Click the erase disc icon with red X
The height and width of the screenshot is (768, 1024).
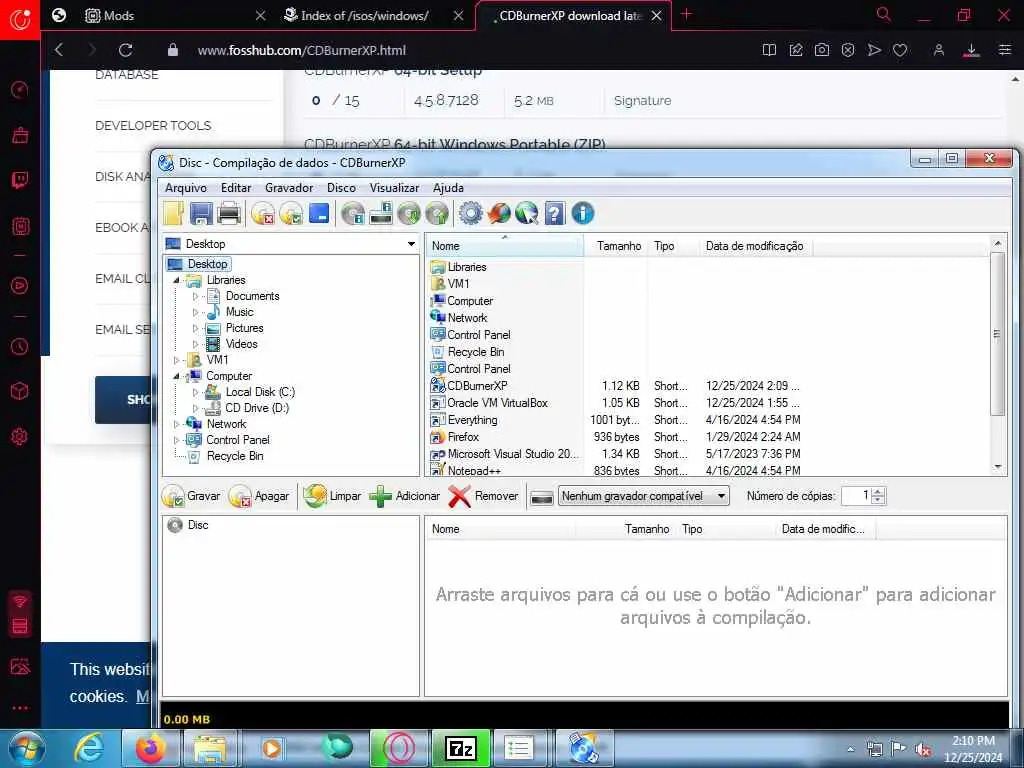click(263, 214)
